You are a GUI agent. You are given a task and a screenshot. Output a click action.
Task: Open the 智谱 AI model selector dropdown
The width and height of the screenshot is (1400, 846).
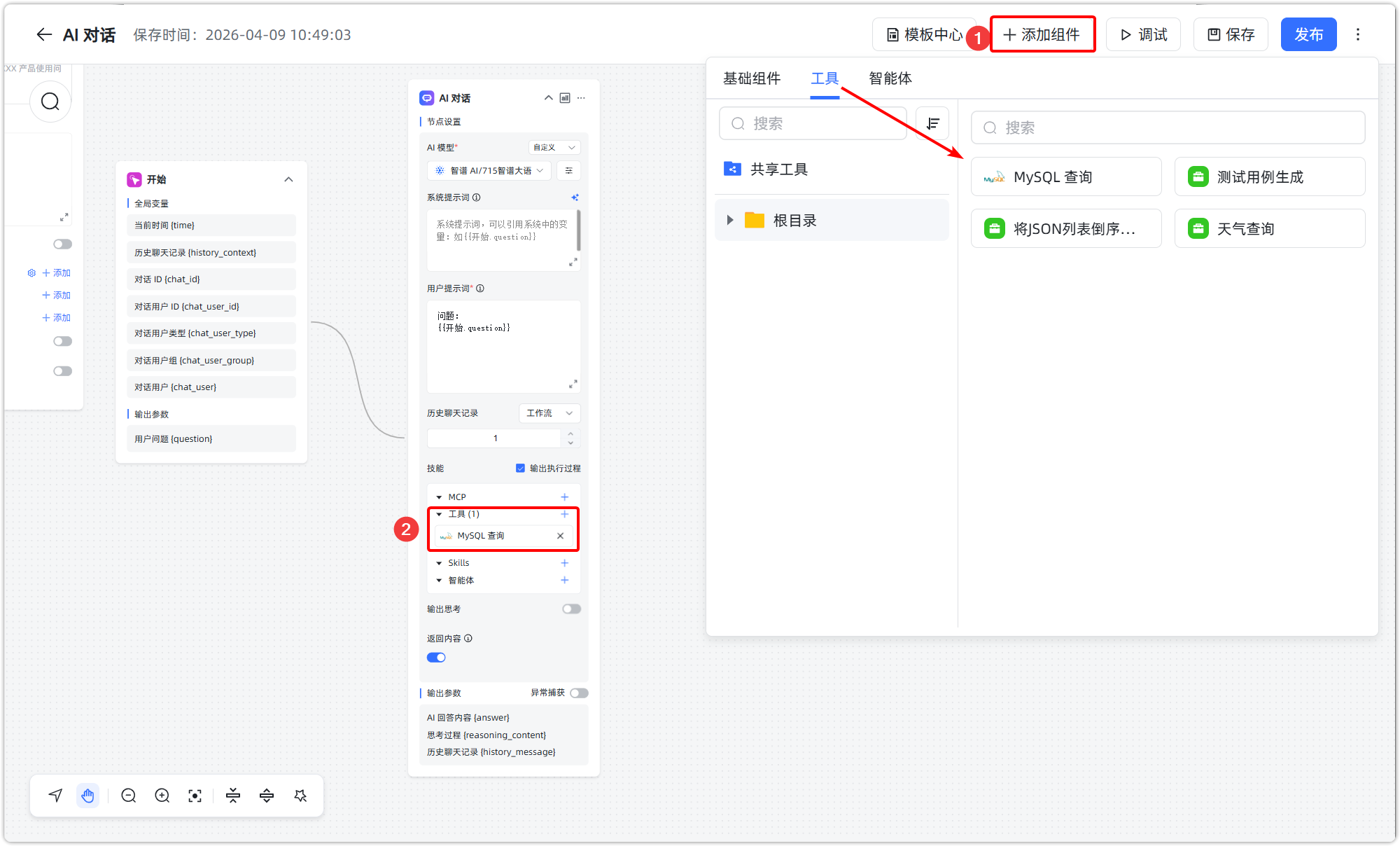click(x=489, y=170)
